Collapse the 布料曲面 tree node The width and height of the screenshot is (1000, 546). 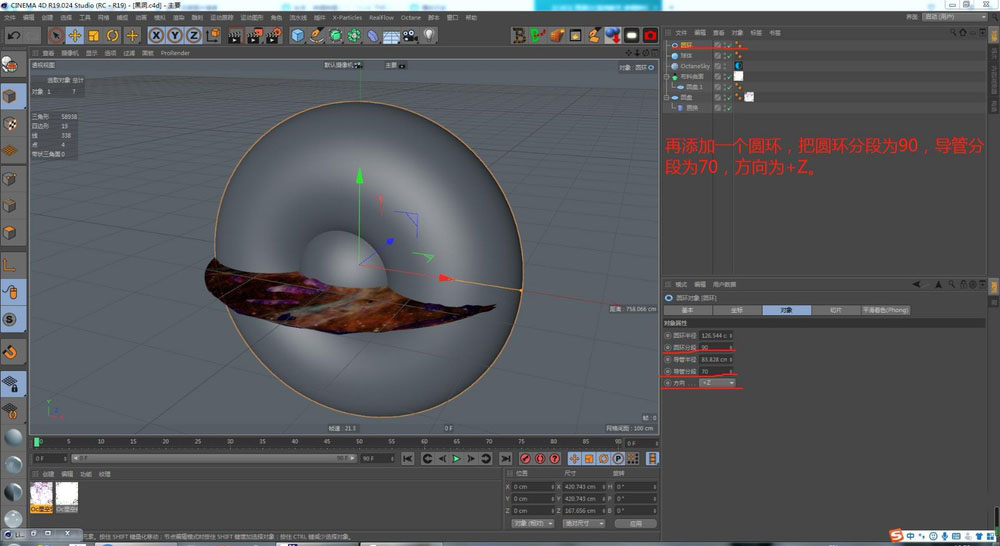667,76
